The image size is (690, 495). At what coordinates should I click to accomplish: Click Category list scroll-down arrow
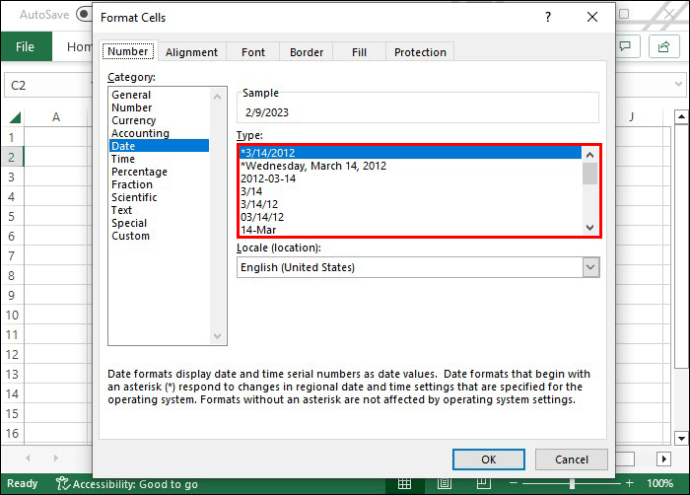219,337
